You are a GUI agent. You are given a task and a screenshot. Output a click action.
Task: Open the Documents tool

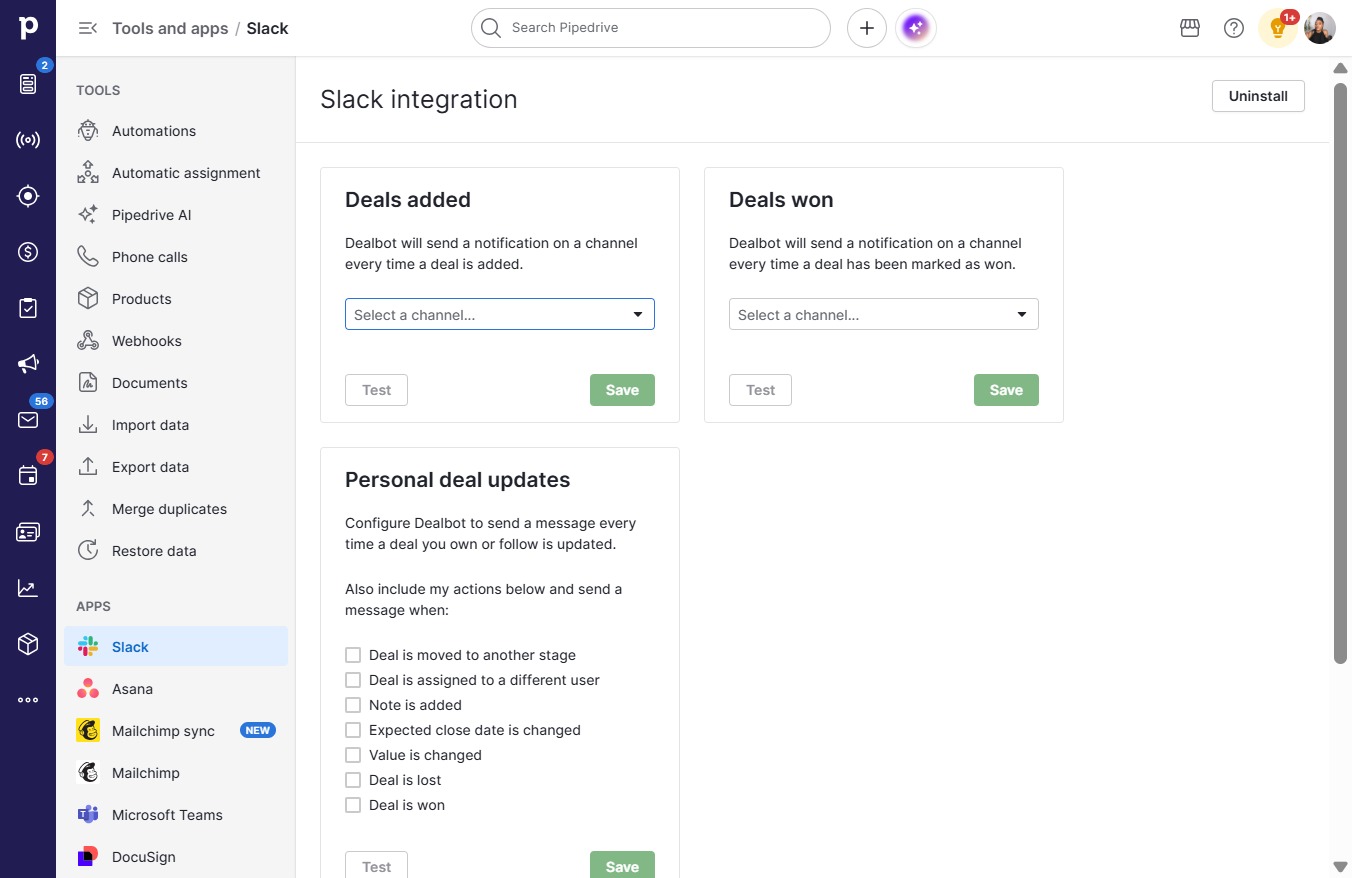176,383
